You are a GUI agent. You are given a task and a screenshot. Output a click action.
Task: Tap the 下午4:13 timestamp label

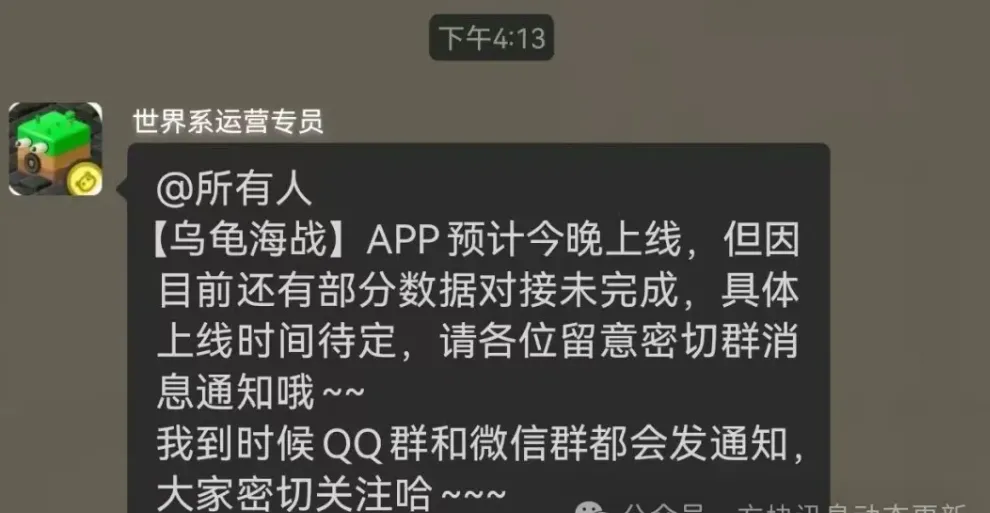(491, 38)
